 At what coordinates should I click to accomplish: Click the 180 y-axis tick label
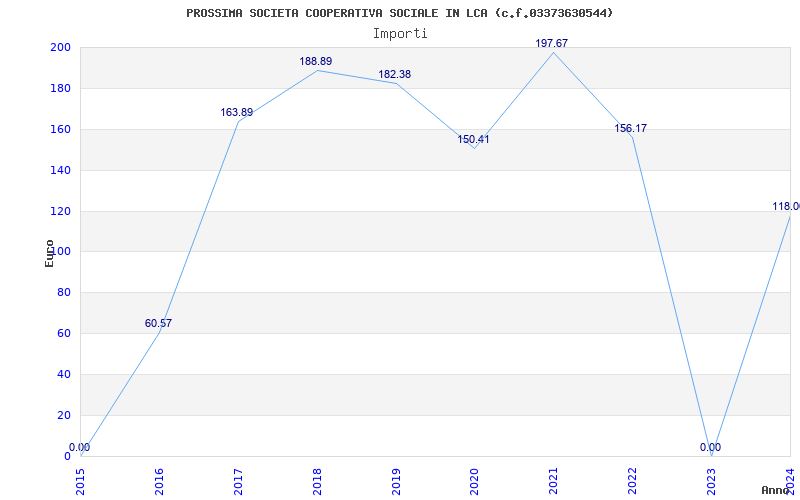point(60,89)
